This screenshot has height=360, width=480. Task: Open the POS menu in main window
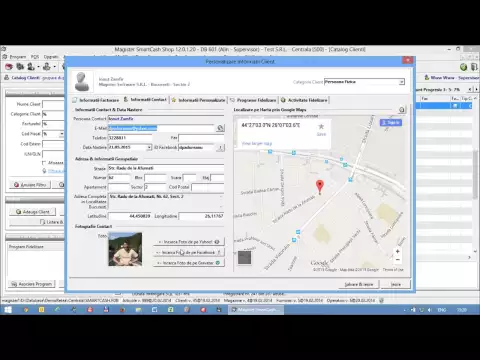35,57
